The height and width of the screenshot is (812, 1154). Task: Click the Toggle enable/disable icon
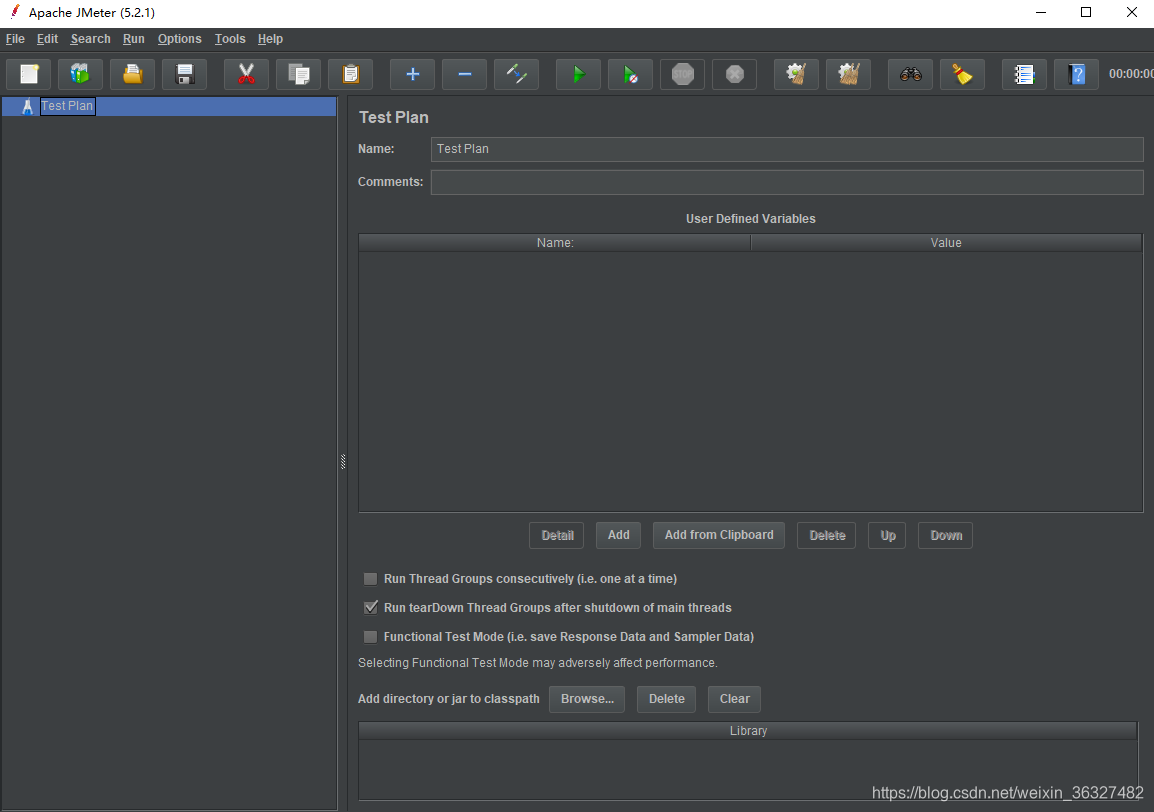(x=516, y=74)
